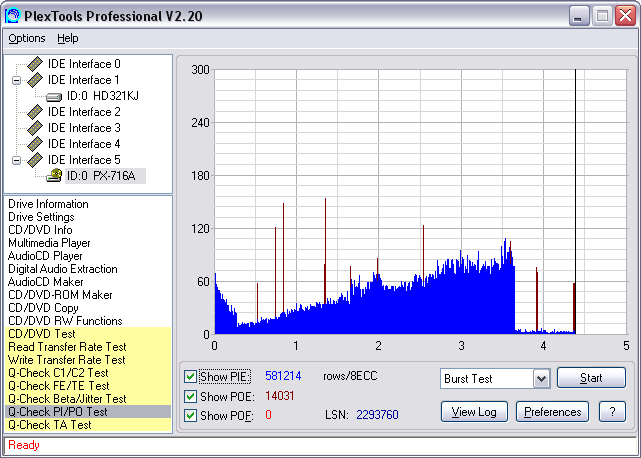Open CD/DVD Copy

coord(43,308)
